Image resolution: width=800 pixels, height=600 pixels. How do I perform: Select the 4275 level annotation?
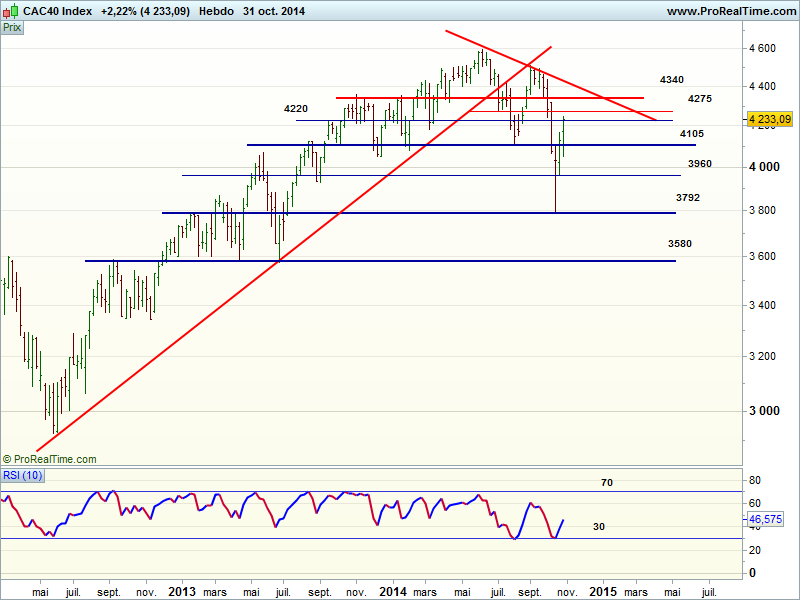[x=700, y=99]
